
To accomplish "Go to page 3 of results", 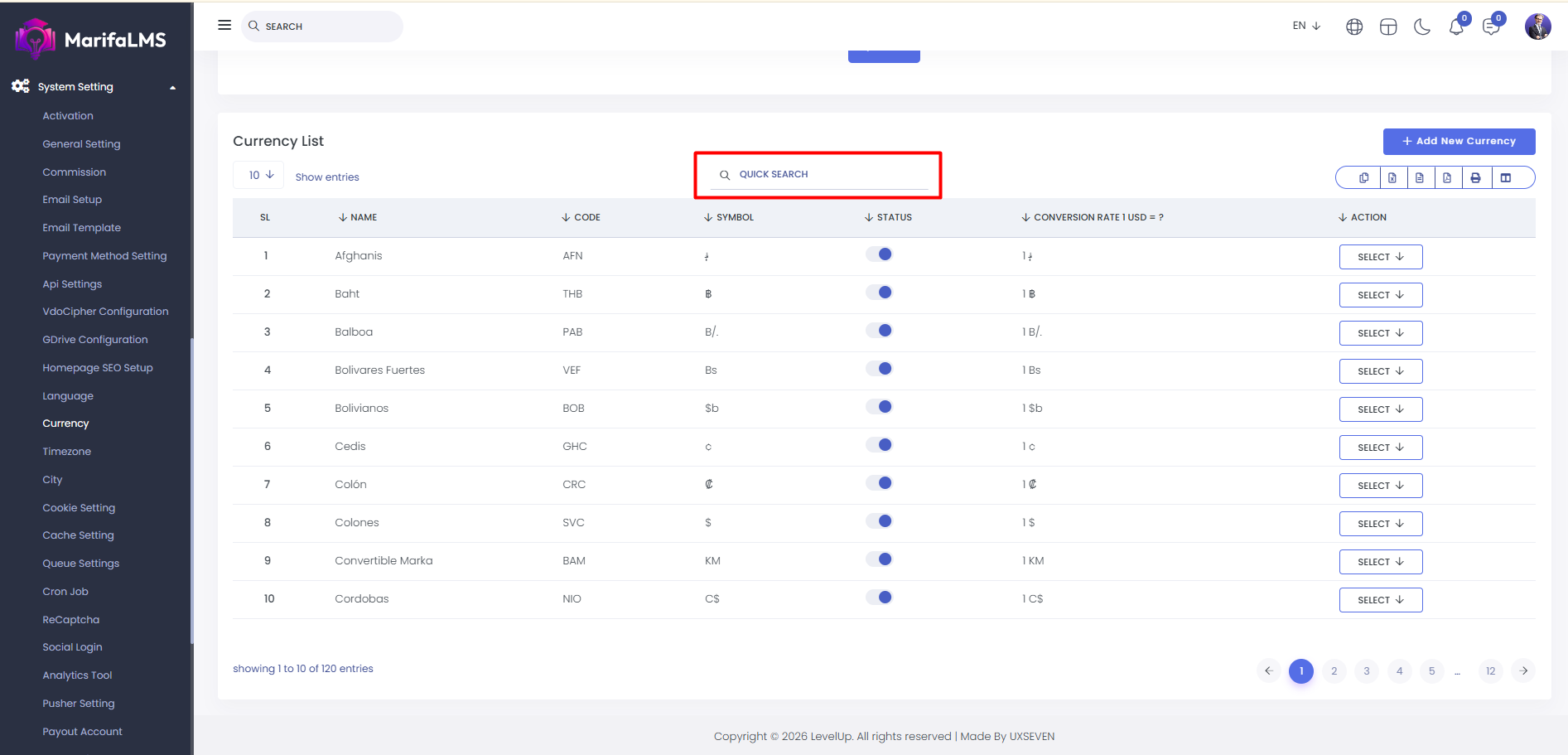I will coord(1367,671).
